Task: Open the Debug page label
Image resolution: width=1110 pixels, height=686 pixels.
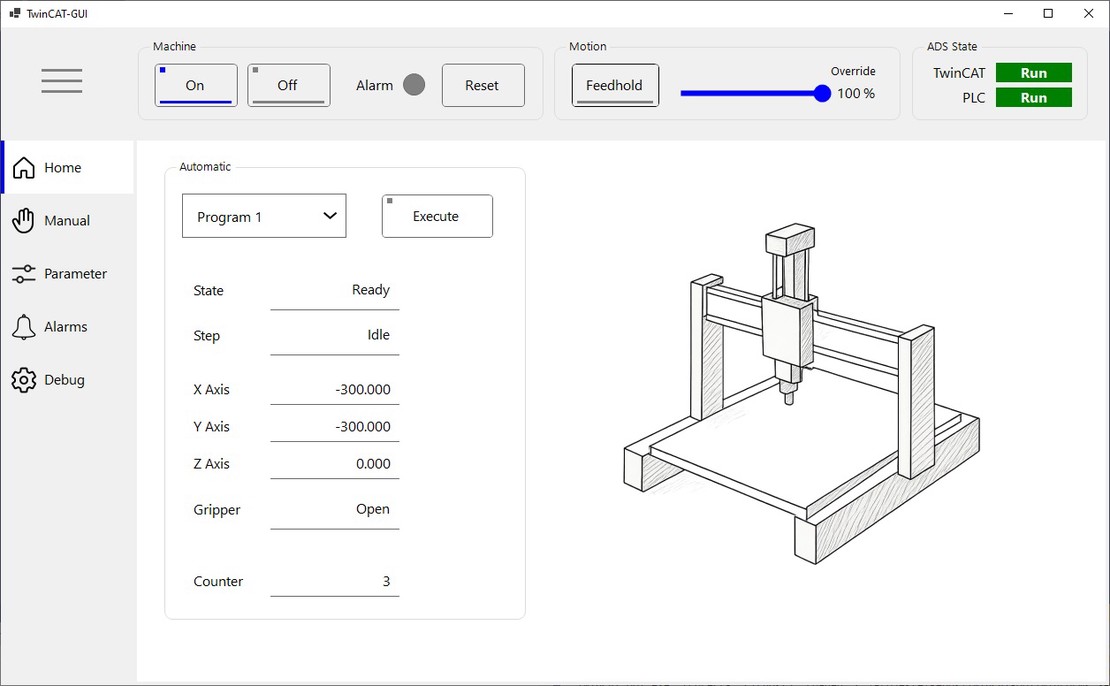Action: click(x=64, y=380)
